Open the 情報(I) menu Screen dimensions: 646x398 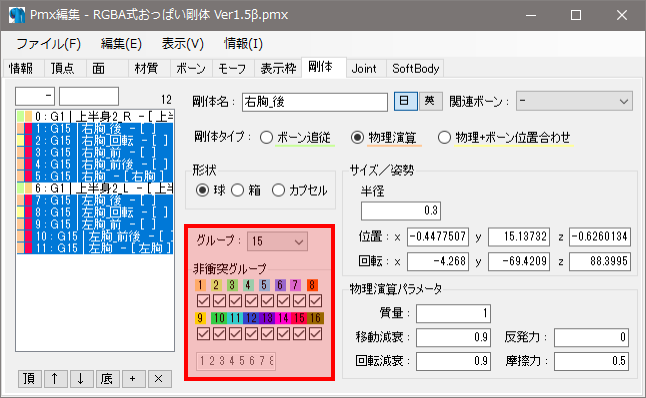(x=243, y=44)
